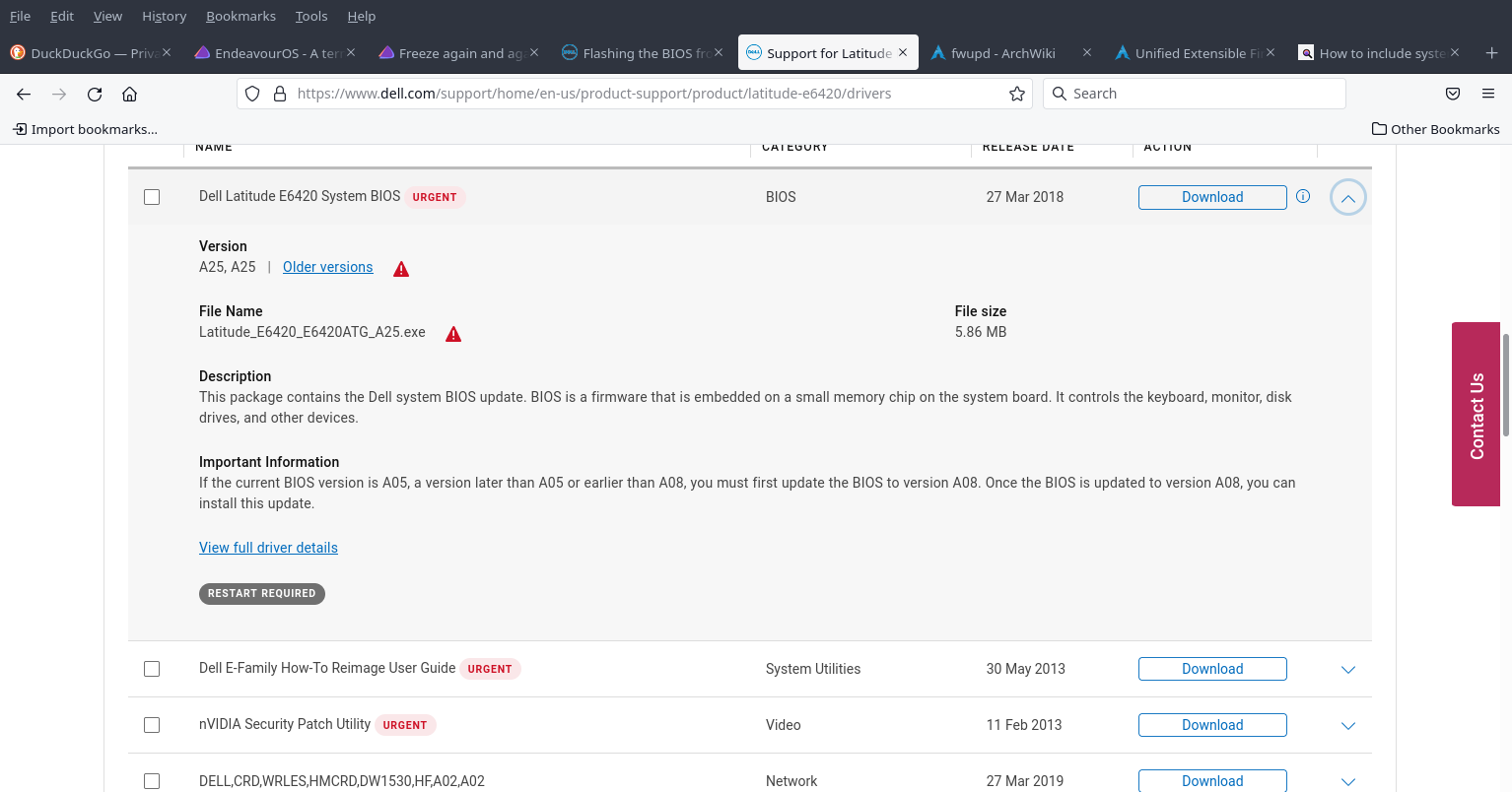The width and height of the screenshot is (1512, 792).
Task: Click warning triangle next to Older versions
Action: coord(401,269)
